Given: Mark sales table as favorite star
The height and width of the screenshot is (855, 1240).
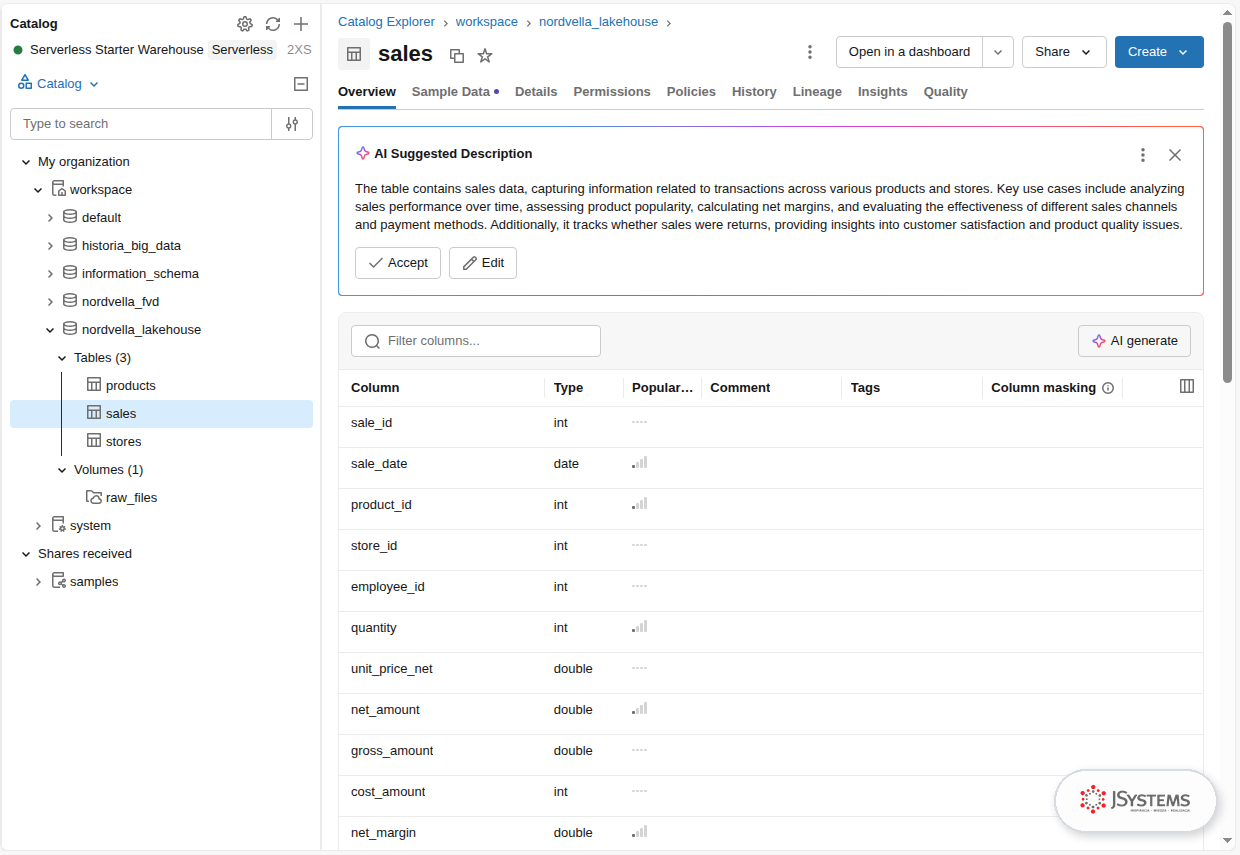Looking at the screenshot, I should click(485, 56).
